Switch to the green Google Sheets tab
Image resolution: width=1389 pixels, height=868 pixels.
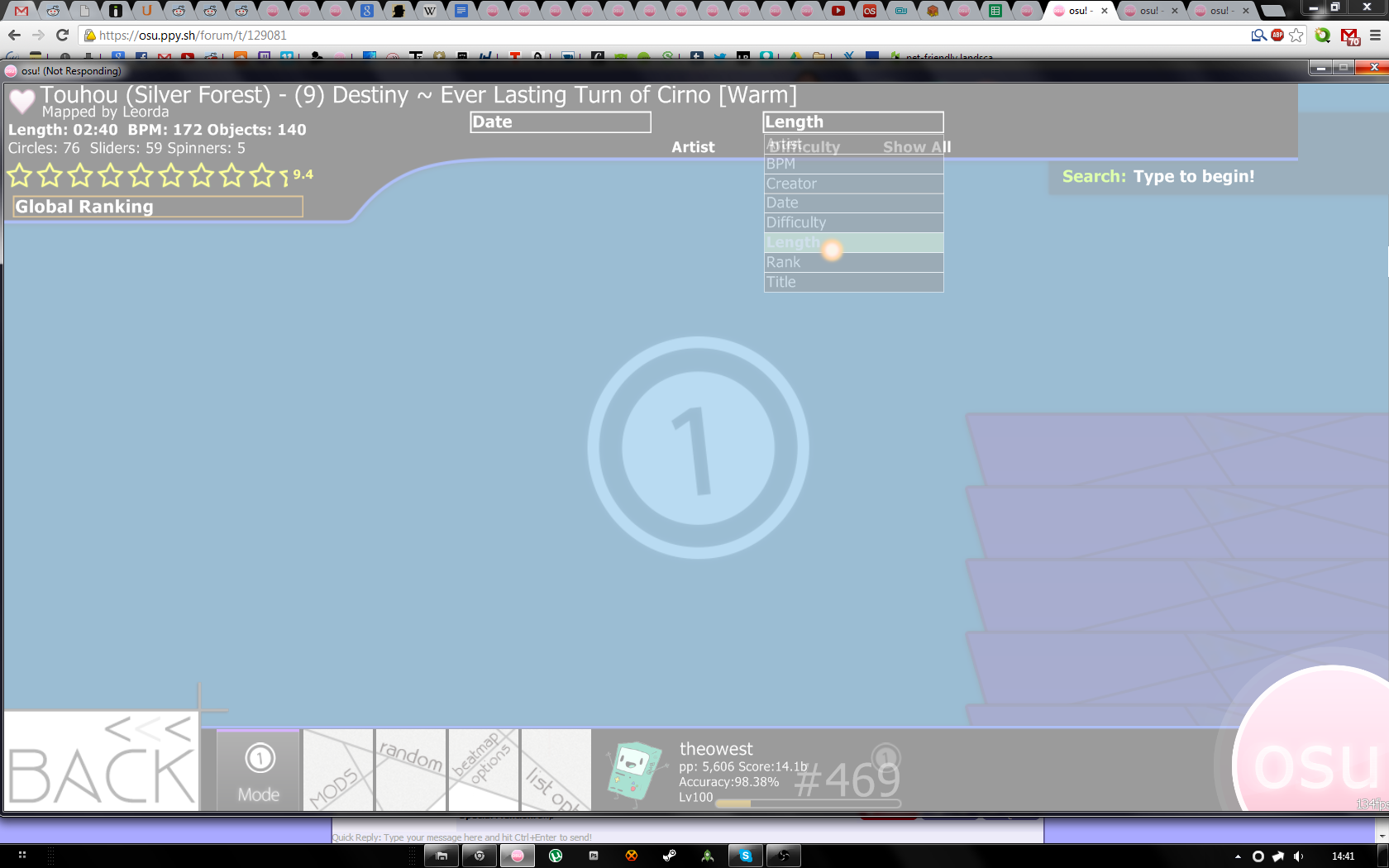click(x=995, y=11)
